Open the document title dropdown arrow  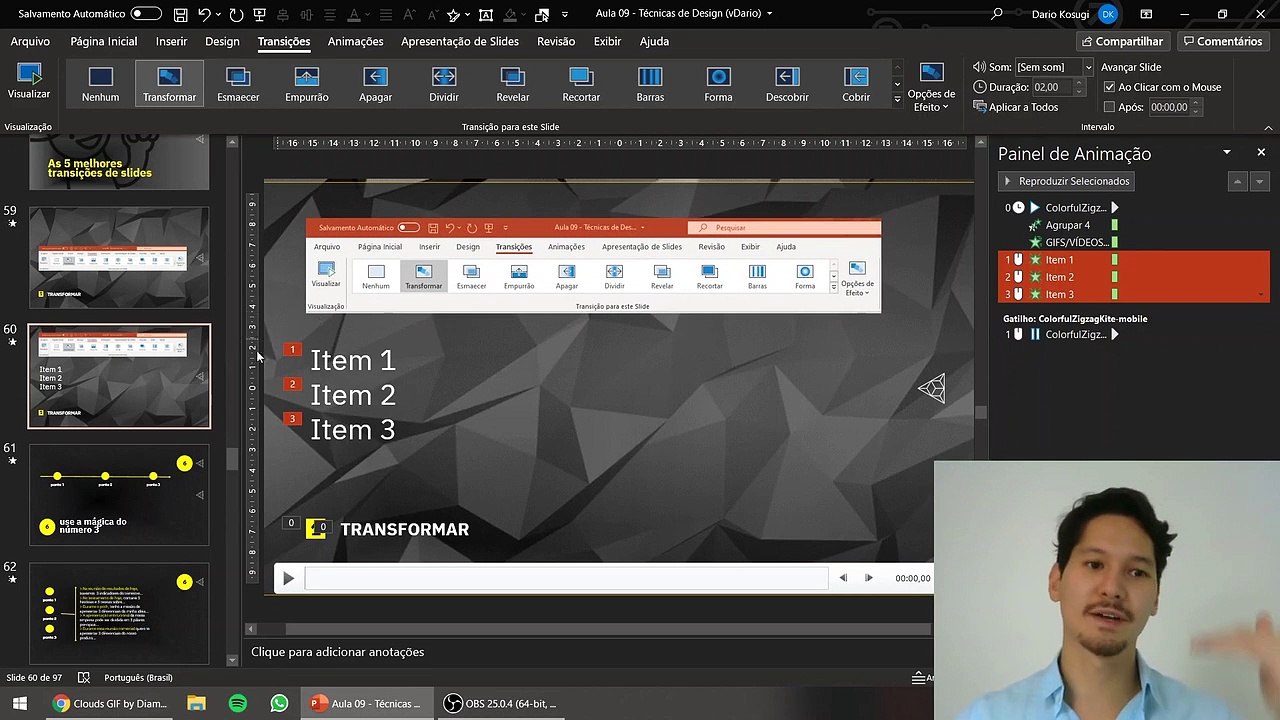pyautogui.click(x=769, y=14)
